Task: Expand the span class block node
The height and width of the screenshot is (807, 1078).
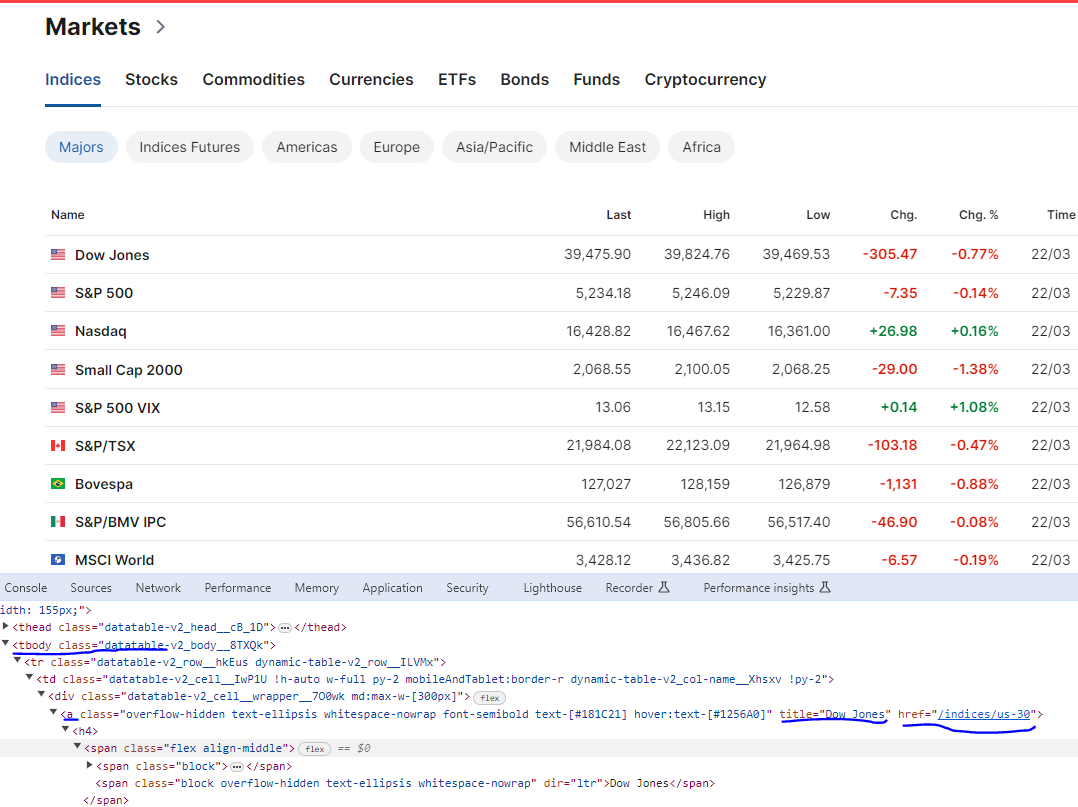Action: tap(90, 765)
